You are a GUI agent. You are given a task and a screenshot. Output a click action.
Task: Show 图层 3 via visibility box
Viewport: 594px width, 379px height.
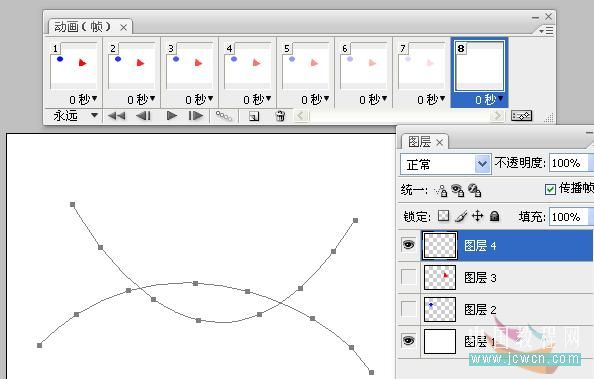click(408, 277)
